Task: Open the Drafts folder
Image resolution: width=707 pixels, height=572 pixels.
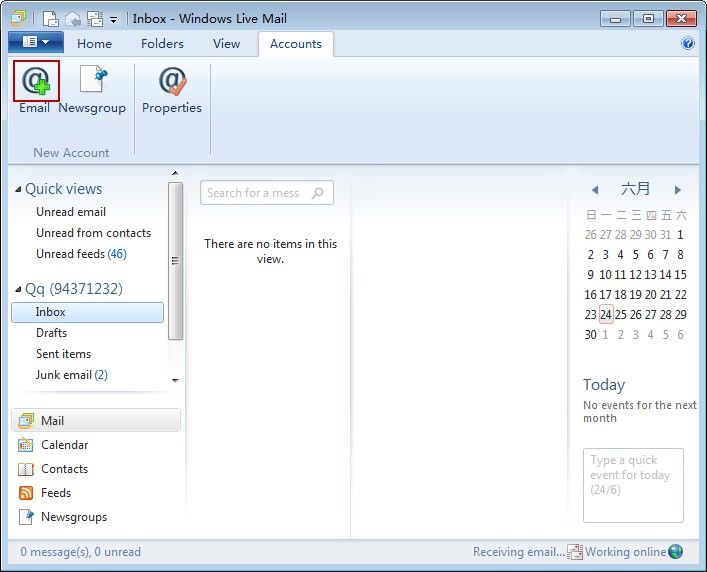Action: [x=51, y=333]
